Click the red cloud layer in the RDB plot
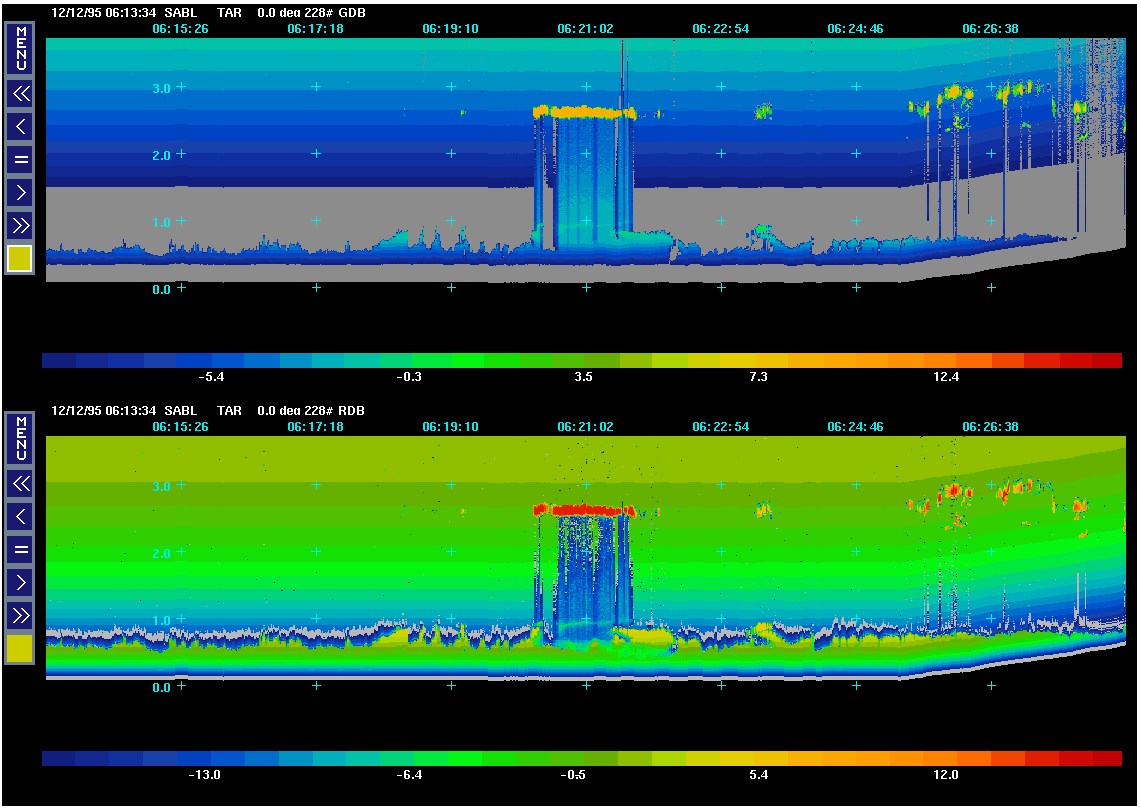The width and height of the screenshot is (1141, 810). click(585, 510)
